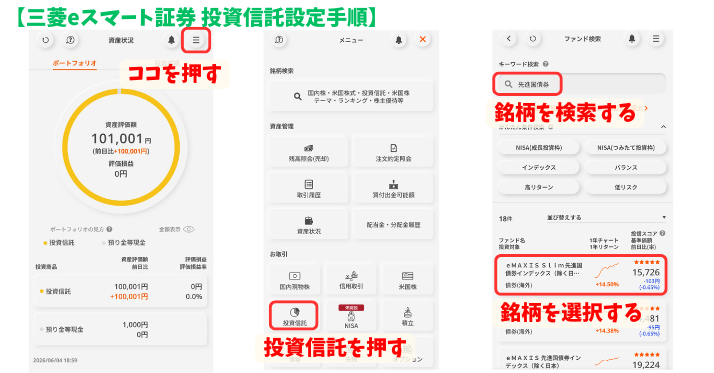Select NISA(つみたて投資枠) filter
The width and height of the screenshot is (714, 373).
coord(626,148)
